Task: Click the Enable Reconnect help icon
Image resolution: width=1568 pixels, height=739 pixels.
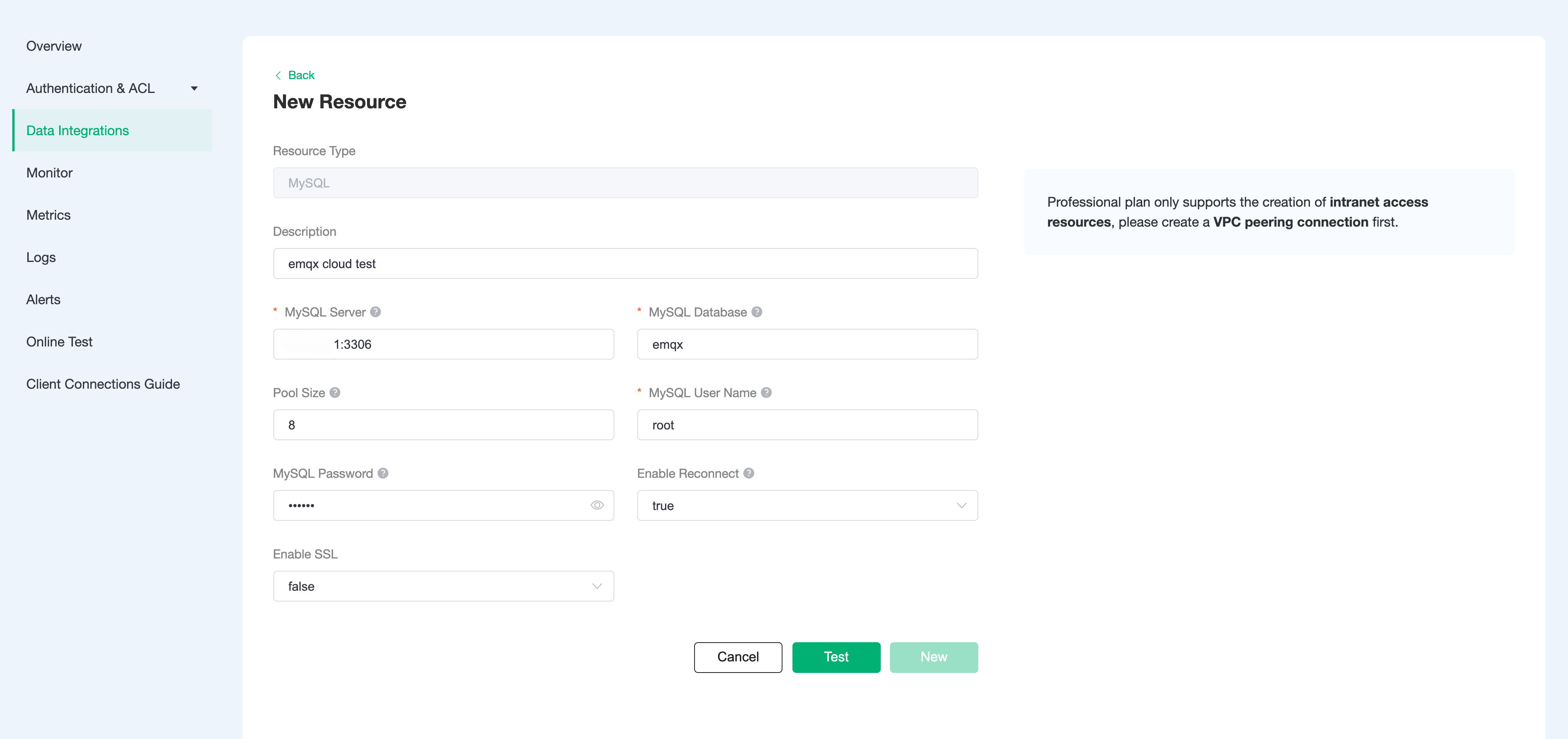Action: click(749, 473)
